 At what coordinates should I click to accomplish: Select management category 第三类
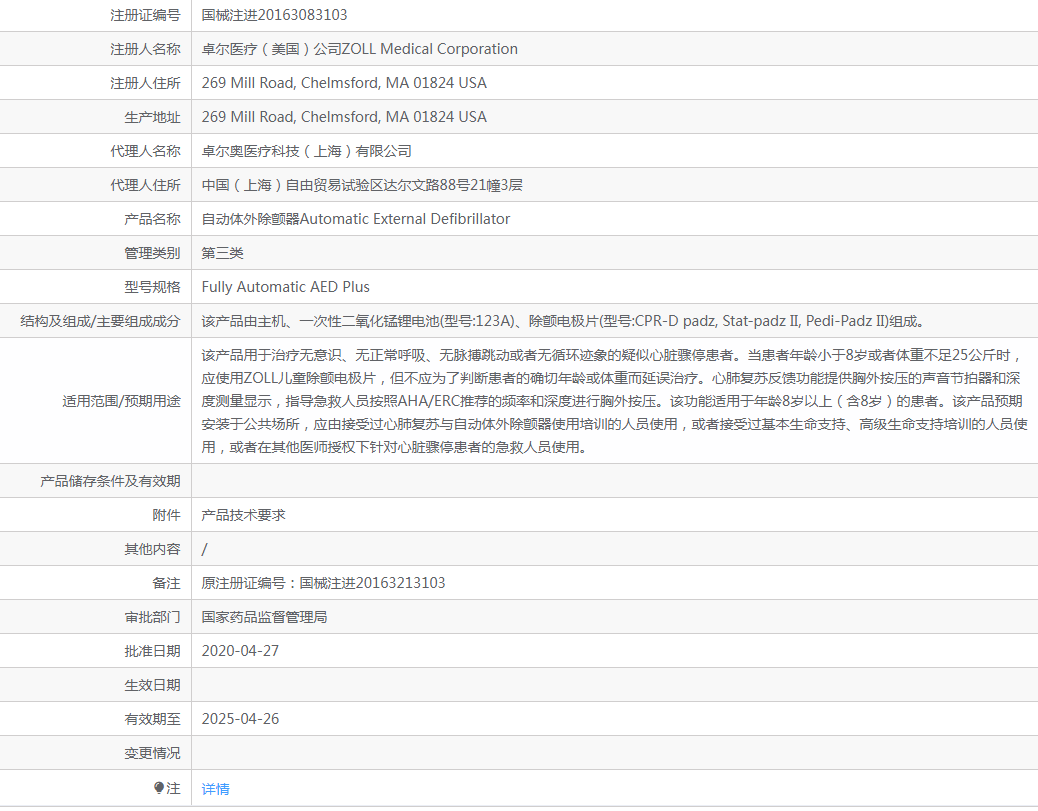tap(222, 253)
